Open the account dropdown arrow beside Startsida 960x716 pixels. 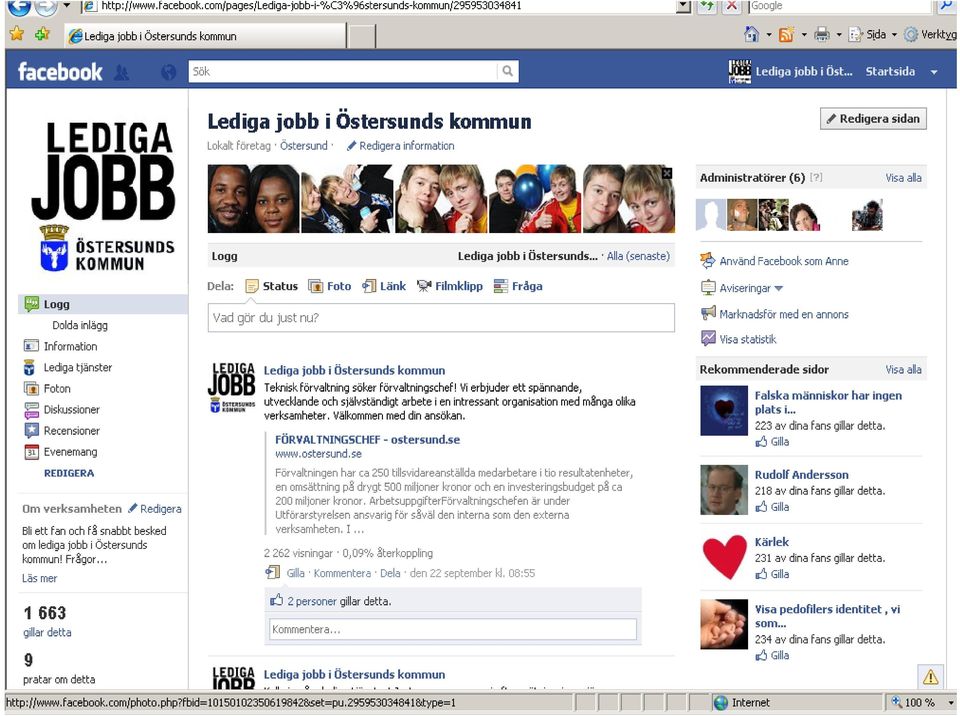(x=934, y=72)
